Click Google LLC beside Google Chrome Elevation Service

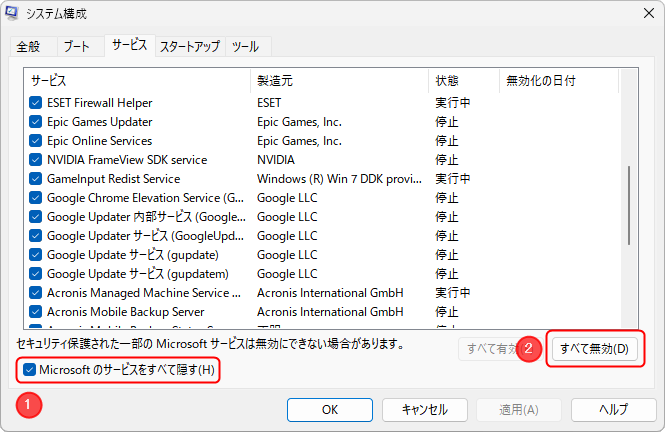click(x=287, y=198)
